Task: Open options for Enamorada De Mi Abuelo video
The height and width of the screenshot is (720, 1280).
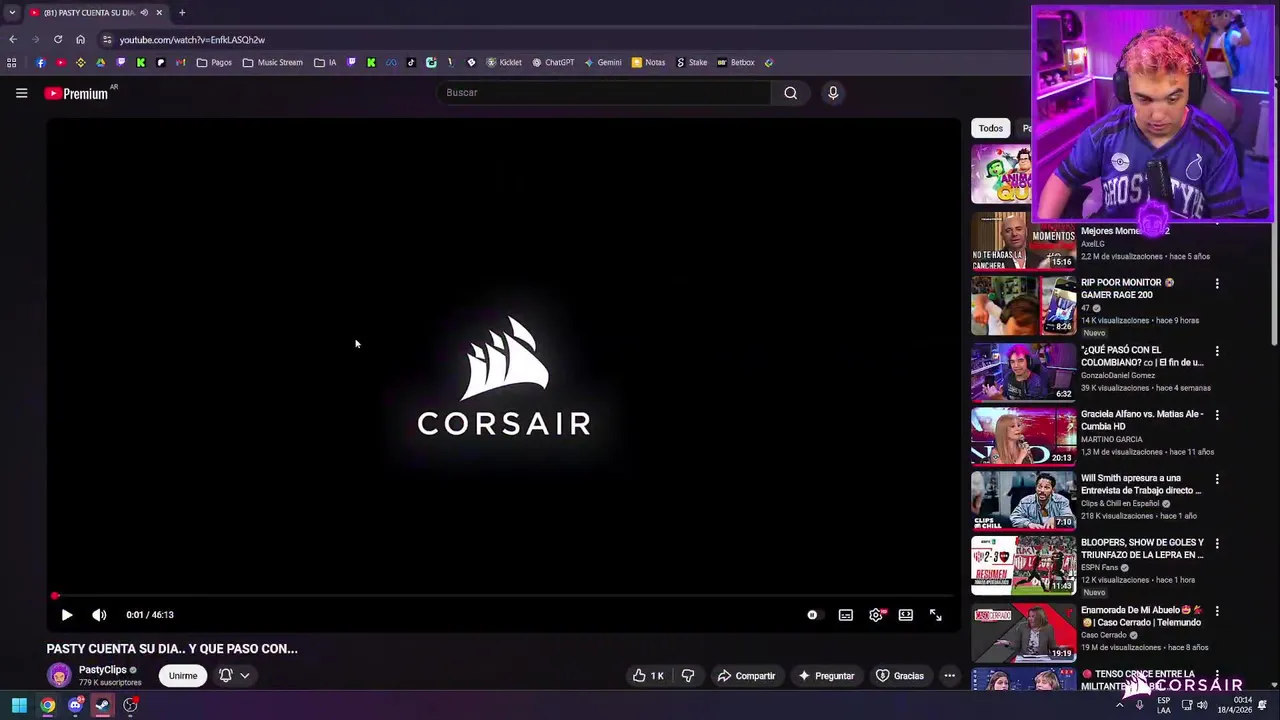Action: pyautogui.click(x=1217, y=611)
